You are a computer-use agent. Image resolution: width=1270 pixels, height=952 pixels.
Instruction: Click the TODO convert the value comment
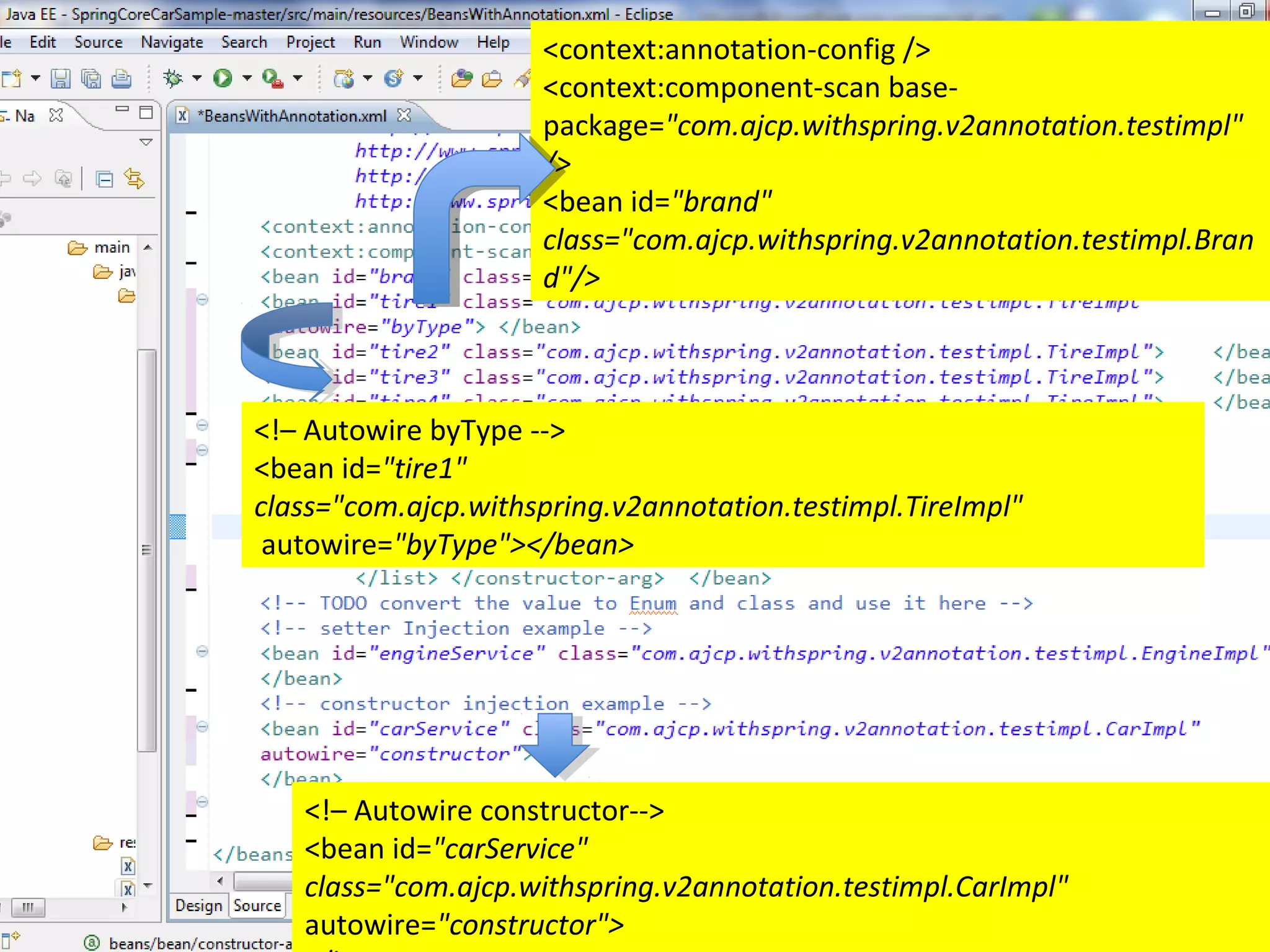click(x=646, y=604)
